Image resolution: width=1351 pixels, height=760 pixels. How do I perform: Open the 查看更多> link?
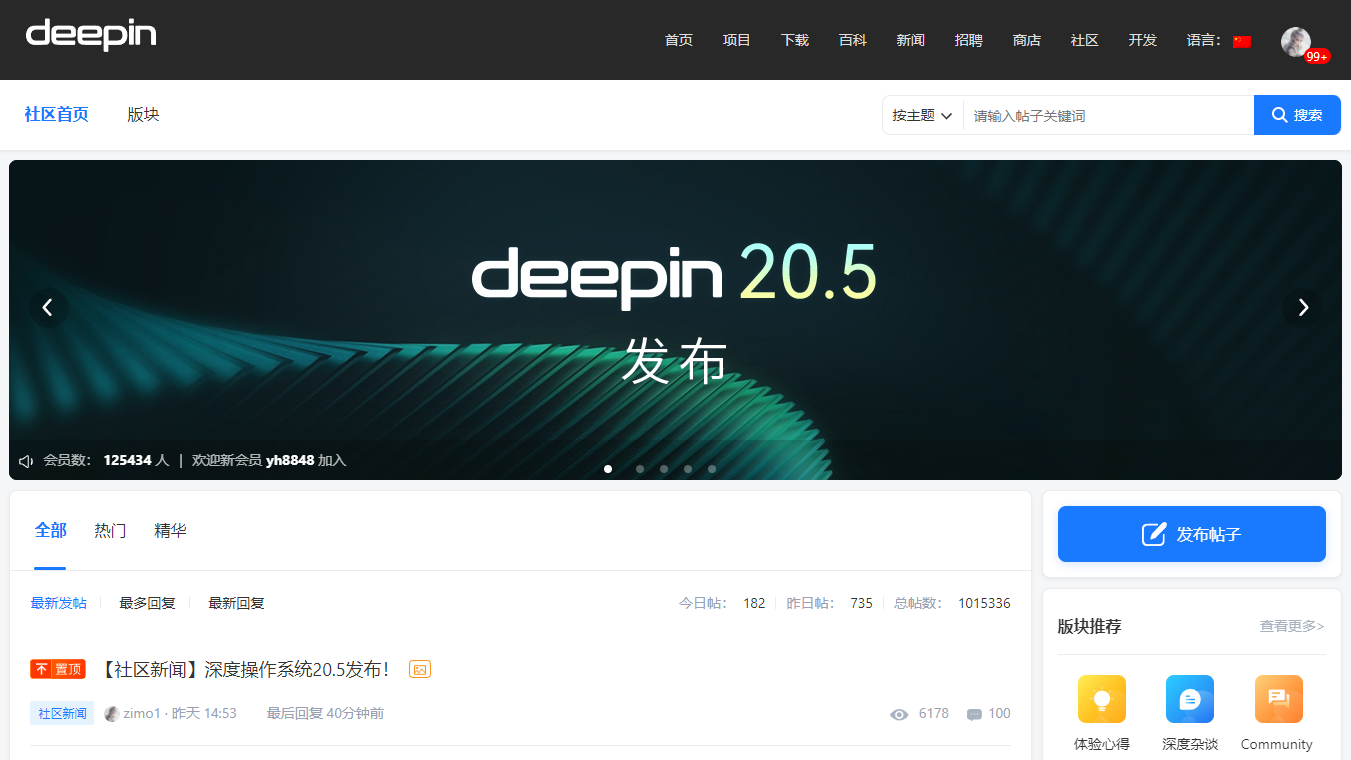[1292, 627]
